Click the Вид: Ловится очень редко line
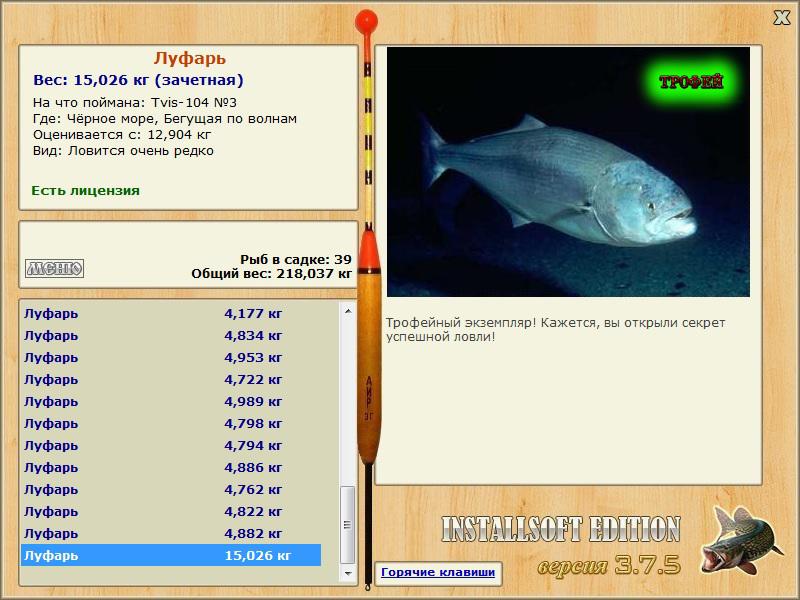The height and width of the screenshot is (600, 800). point(123,151)
